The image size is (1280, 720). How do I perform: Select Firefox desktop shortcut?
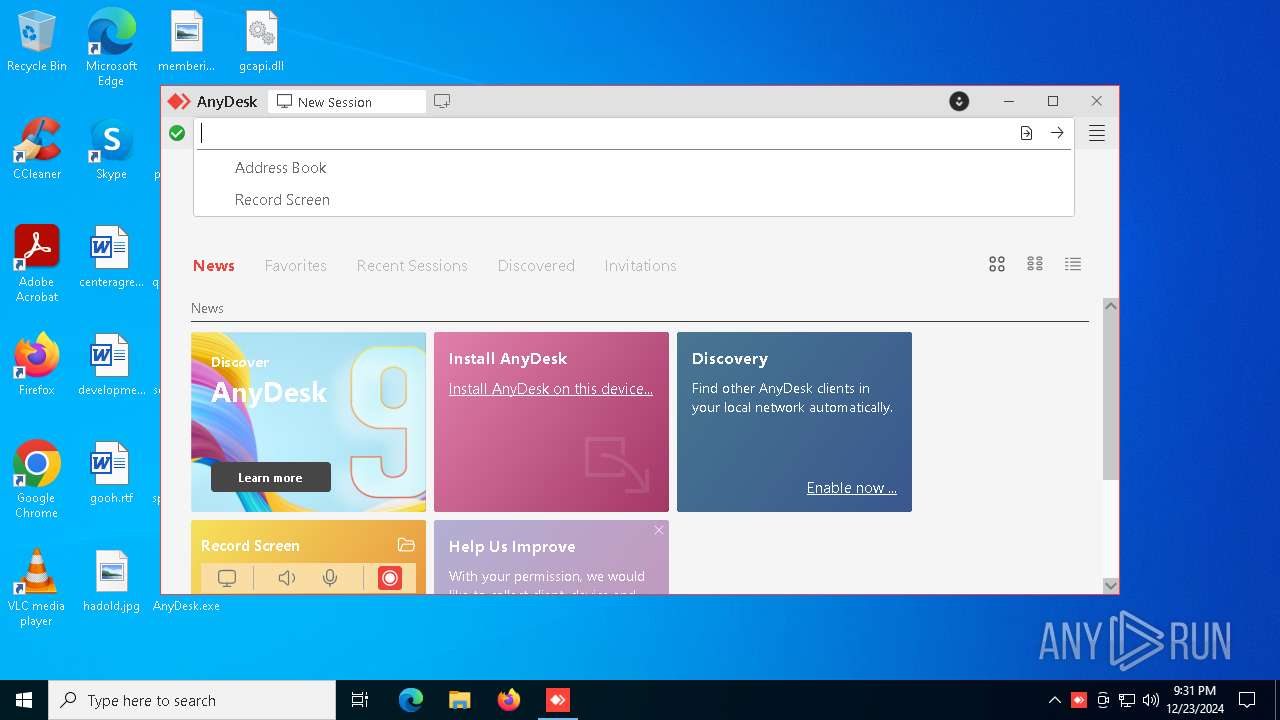[x=37, y=365]
